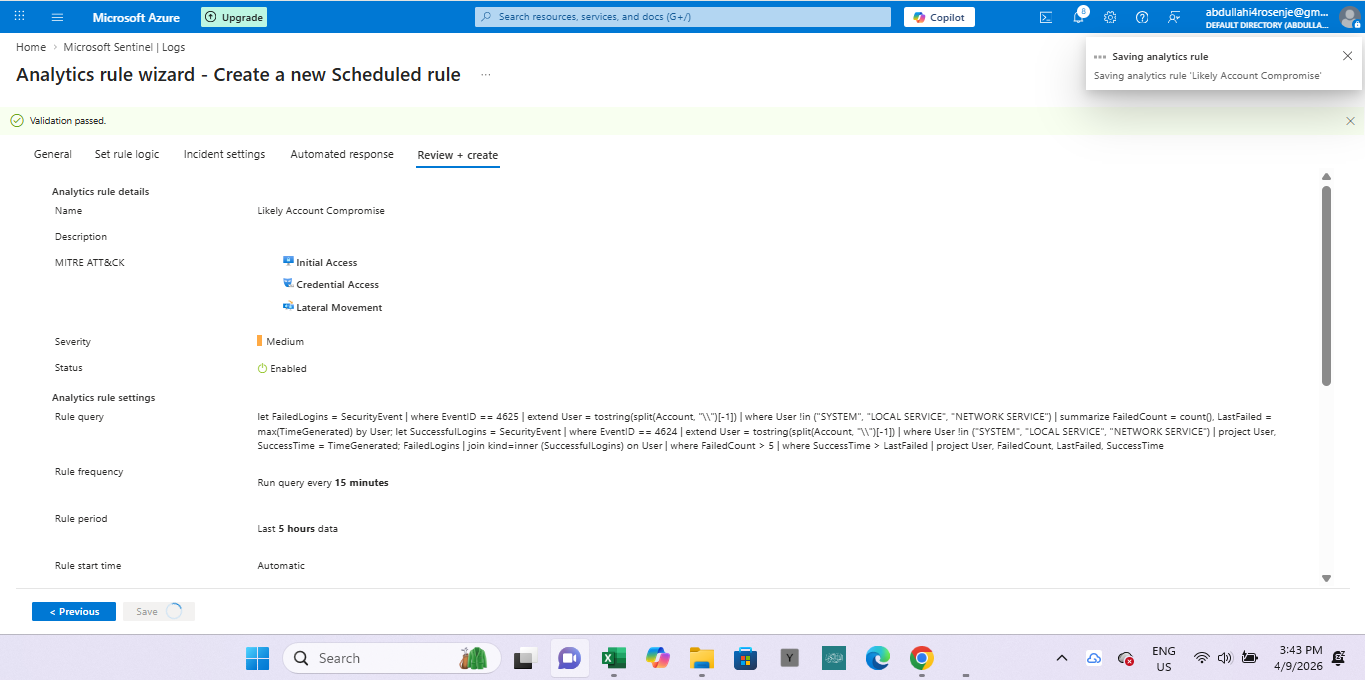1365x680 pixels.
Task: Open Microsoft Store from the taskbar
Action: [745, 658]
